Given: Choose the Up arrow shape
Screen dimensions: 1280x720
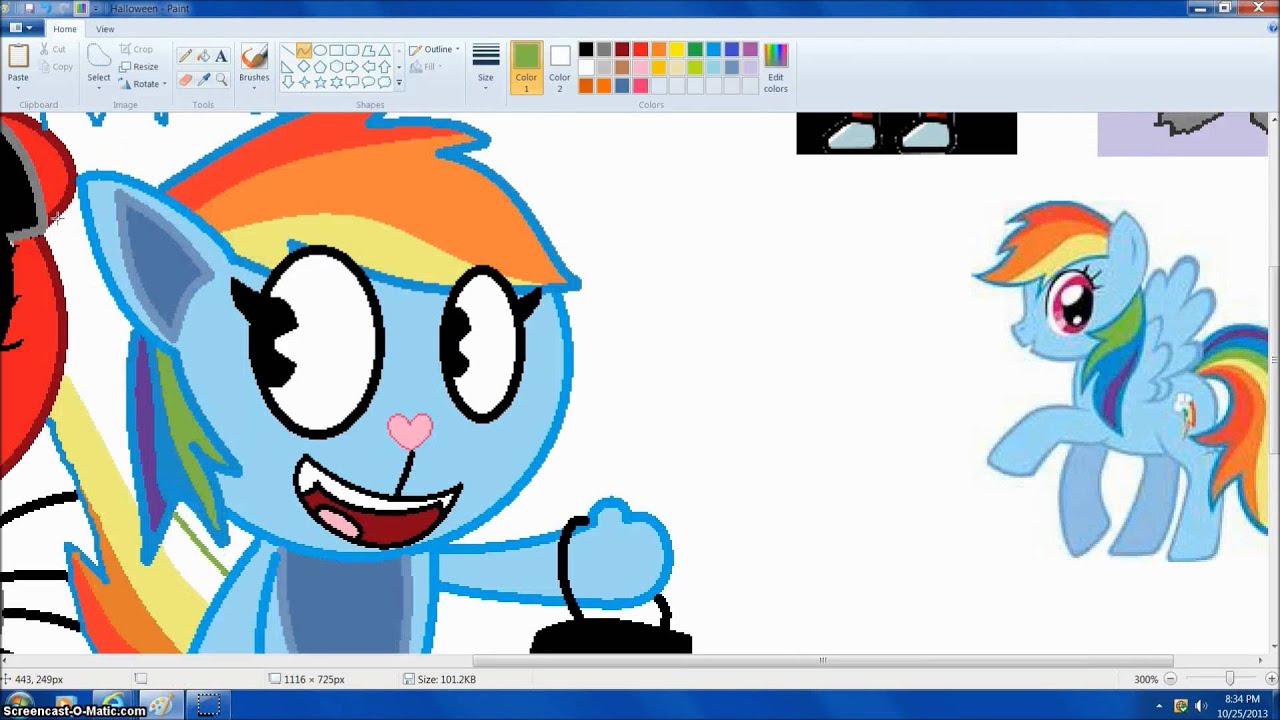Looking at the screenshot, I should [384, 66].
